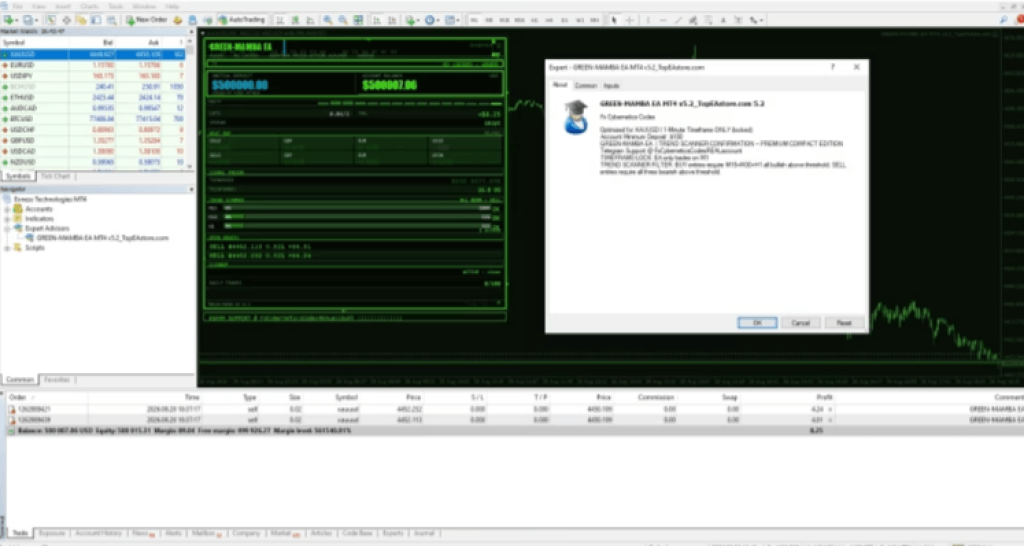Click Cancel in the Expert dialog
1024x546 pixels.
coord(801,323)
